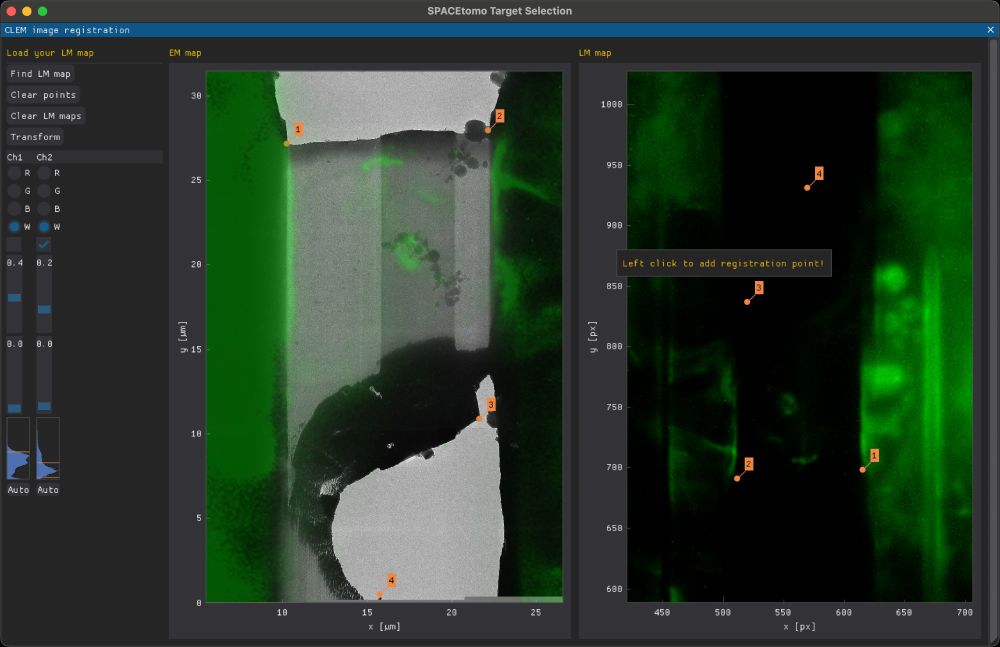Select the B color option for Ch2
Viewport: 1000px width, 647px height.
[x=44, y=209]
